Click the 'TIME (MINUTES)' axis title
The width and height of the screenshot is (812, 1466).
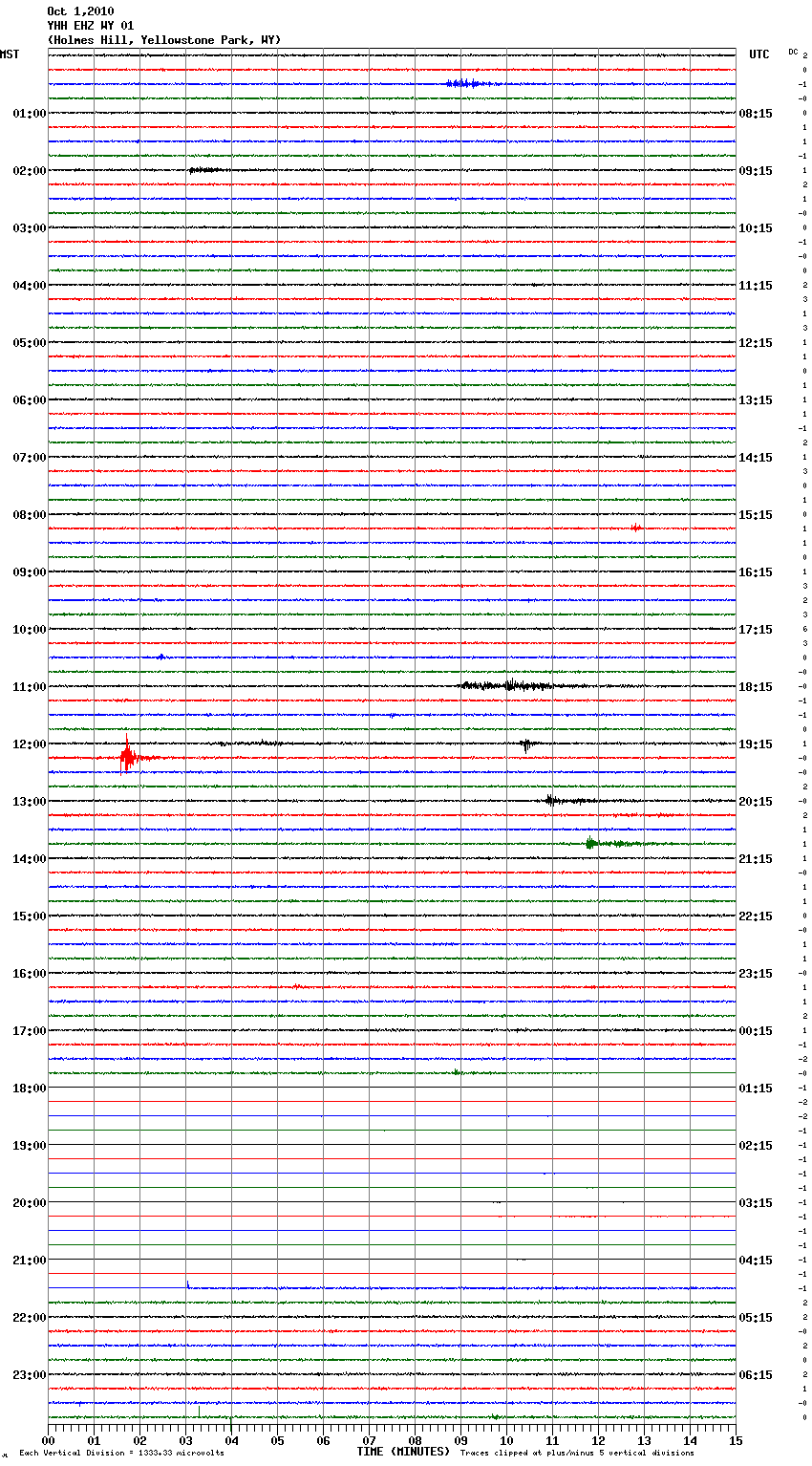(x=403, y=1452)
